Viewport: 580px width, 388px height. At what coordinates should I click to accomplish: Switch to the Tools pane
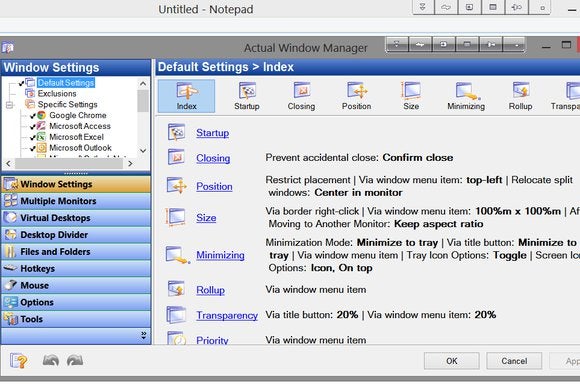(76, 319)
